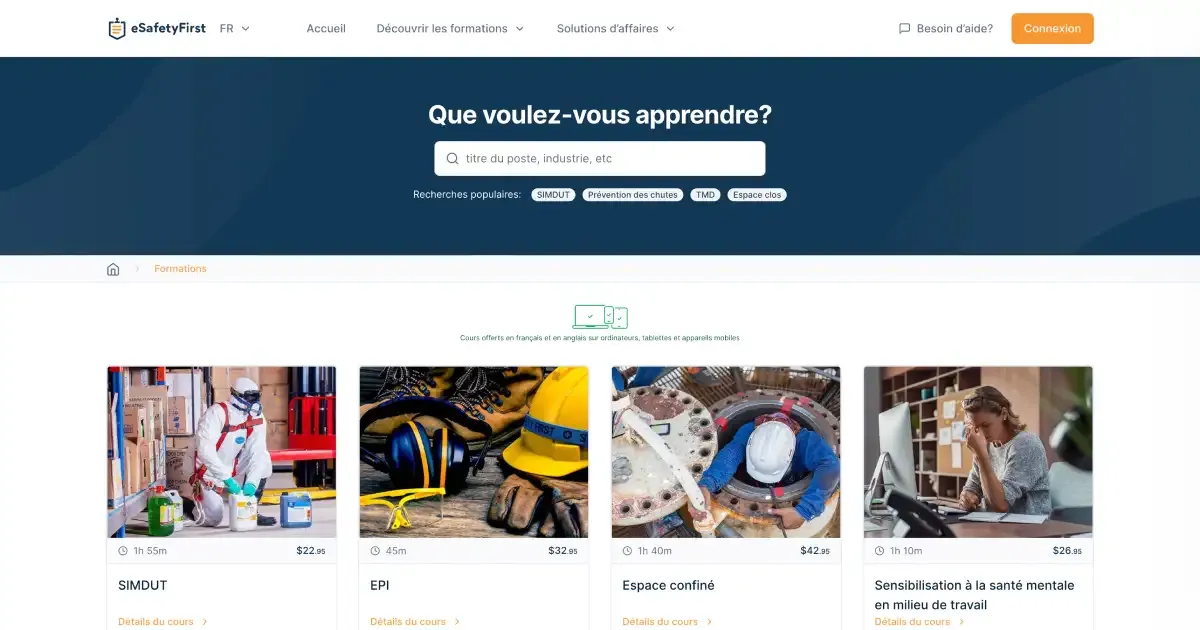The height and width of the screenshot is (630, 1200).
Task: Open Détails du cours for SIMDUT
Action: (x=163, y=622)
